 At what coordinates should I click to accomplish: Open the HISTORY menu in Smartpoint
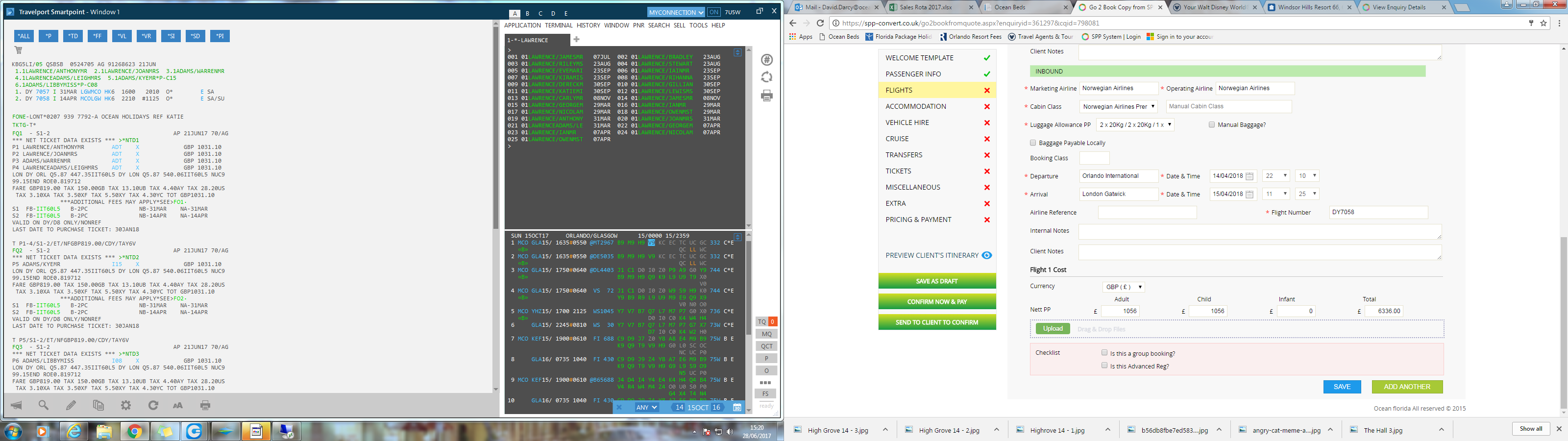[588, 25]
